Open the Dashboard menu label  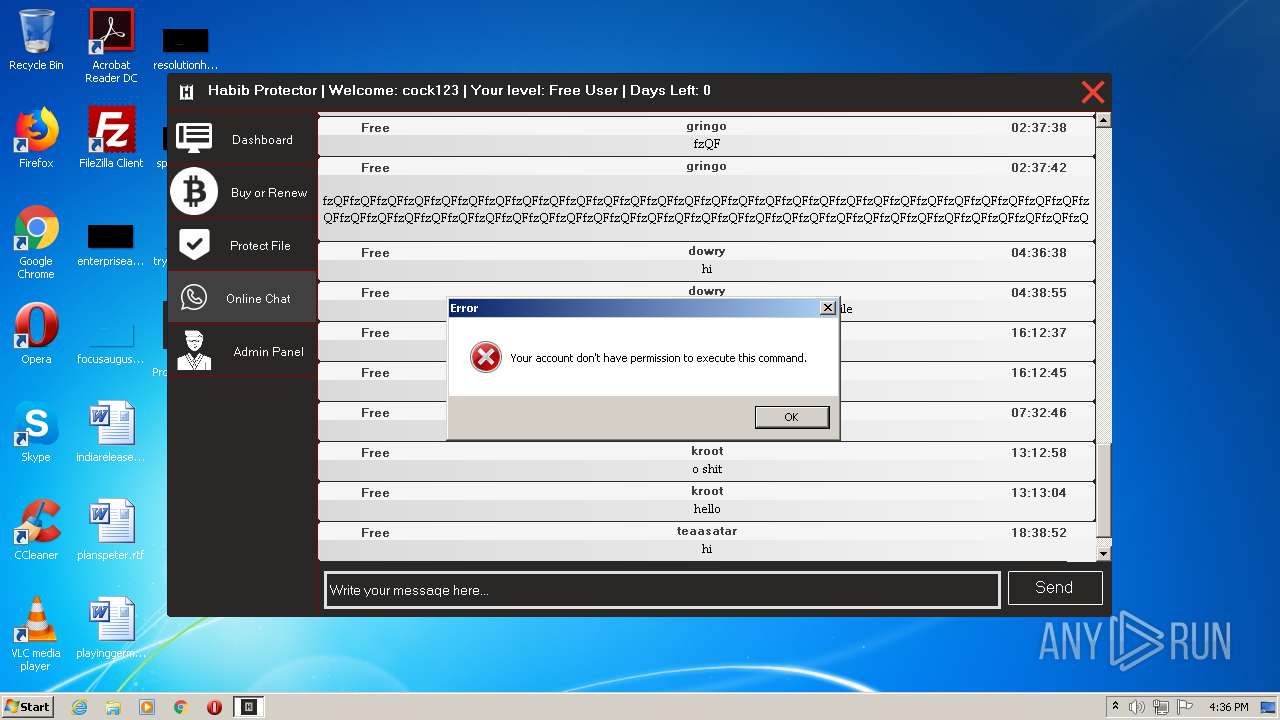262,140
